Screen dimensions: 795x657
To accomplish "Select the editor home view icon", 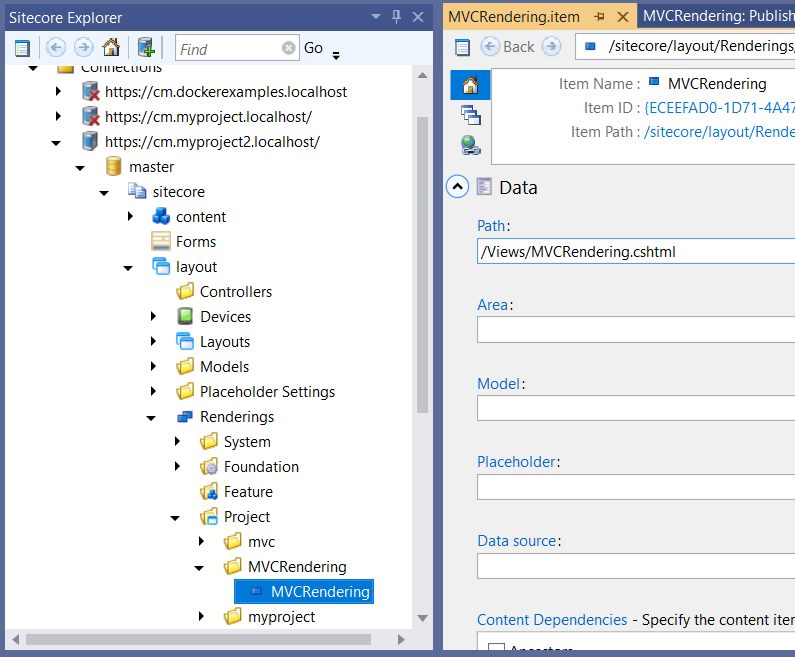I will 471,85.
